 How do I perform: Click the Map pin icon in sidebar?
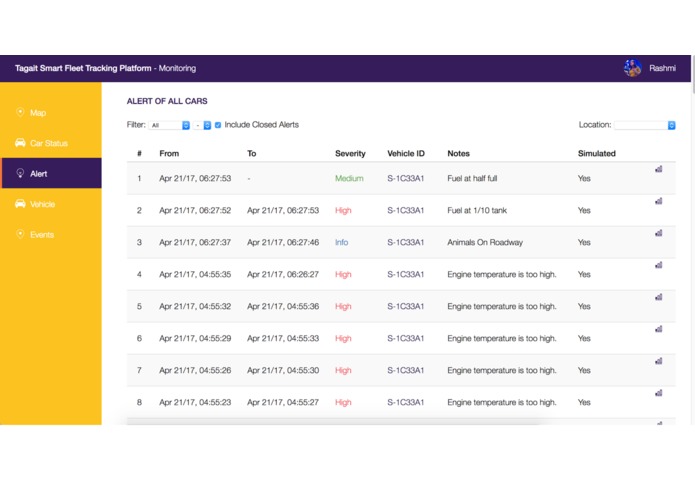20,112
